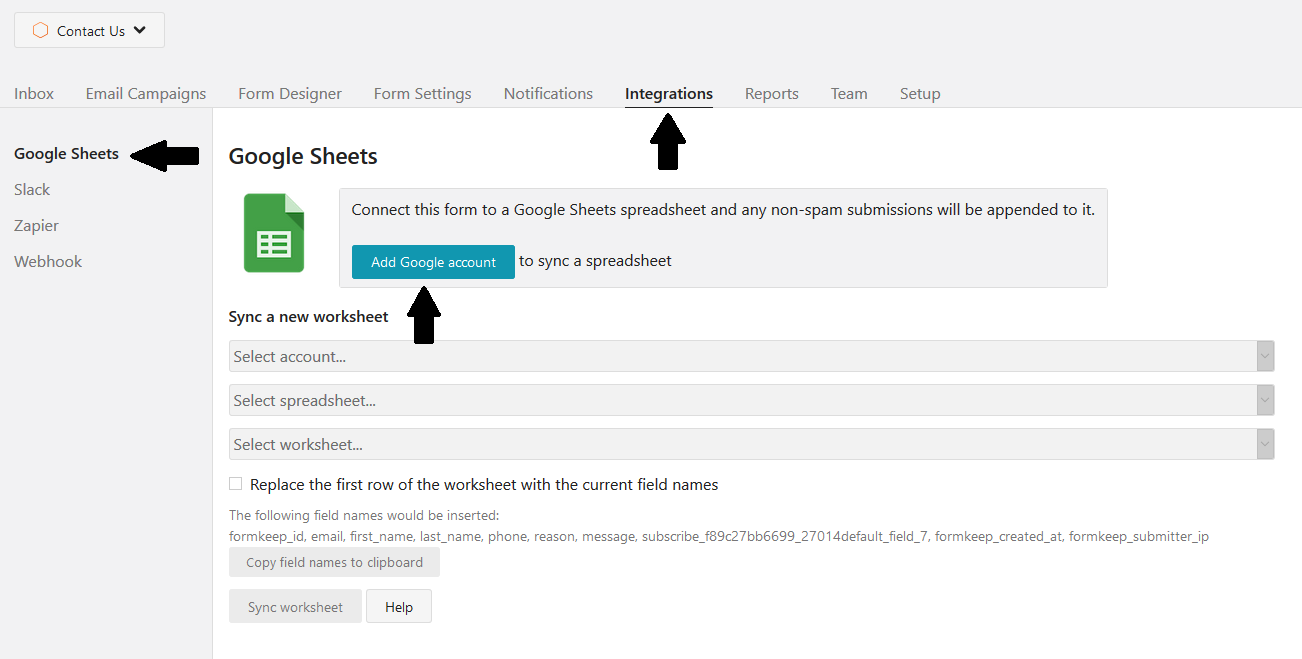Viewport: 1302px width, 659px height.
Task: Click 'The following field names would be inserted' text
Action: pos(364,516)
